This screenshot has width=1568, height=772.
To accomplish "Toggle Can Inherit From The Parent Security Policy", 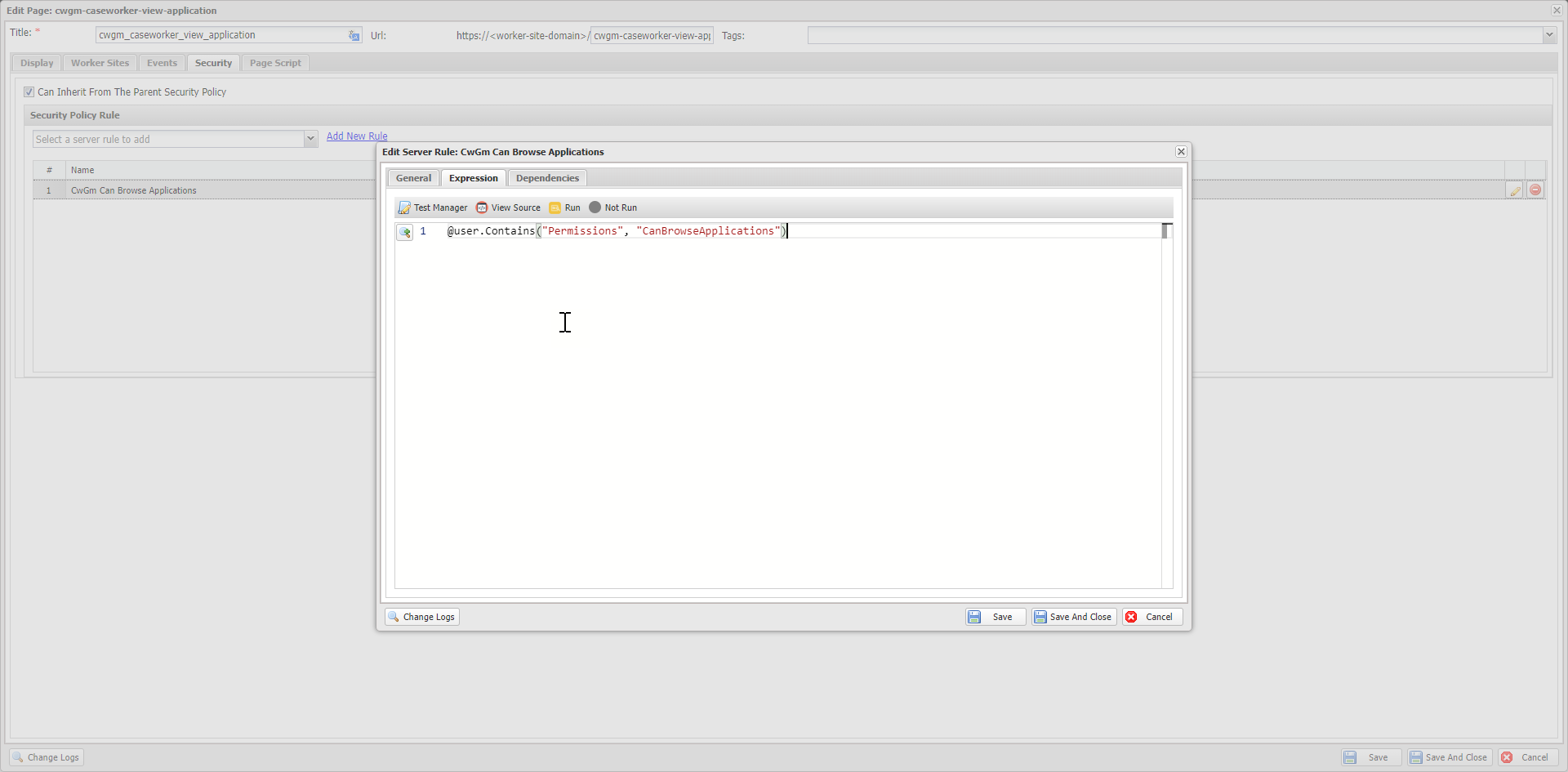I will [x=29, y=92].
